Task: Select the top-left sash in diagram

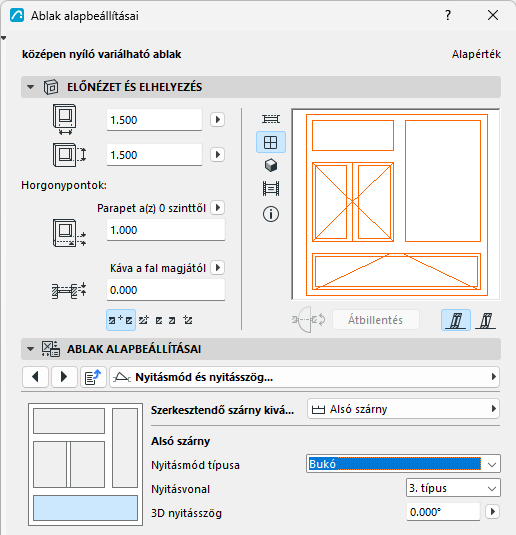Action: tap(69, 421)
